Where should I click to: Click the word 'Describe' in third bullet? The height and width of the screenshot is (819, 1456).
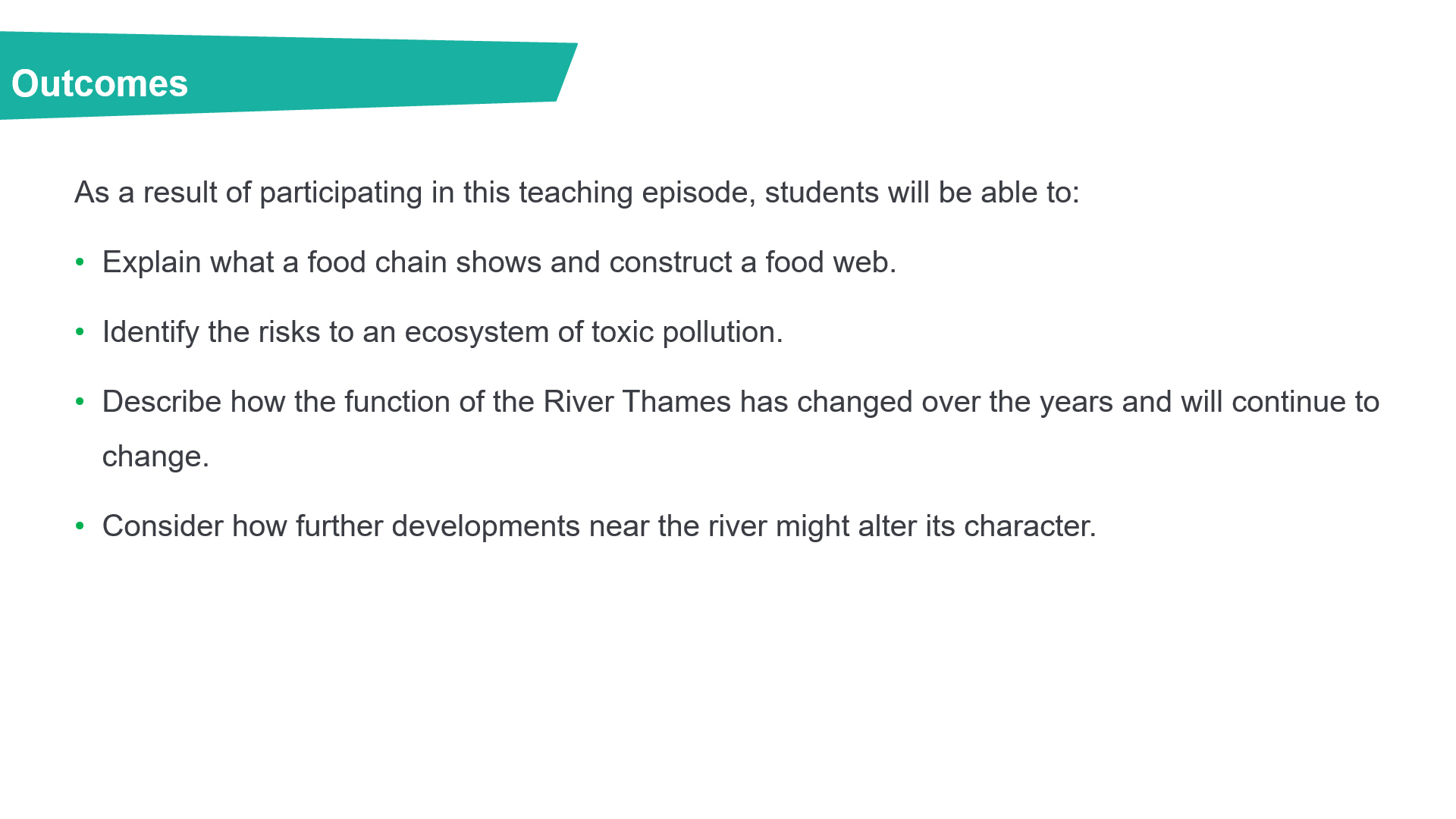(x=162, y=402)
